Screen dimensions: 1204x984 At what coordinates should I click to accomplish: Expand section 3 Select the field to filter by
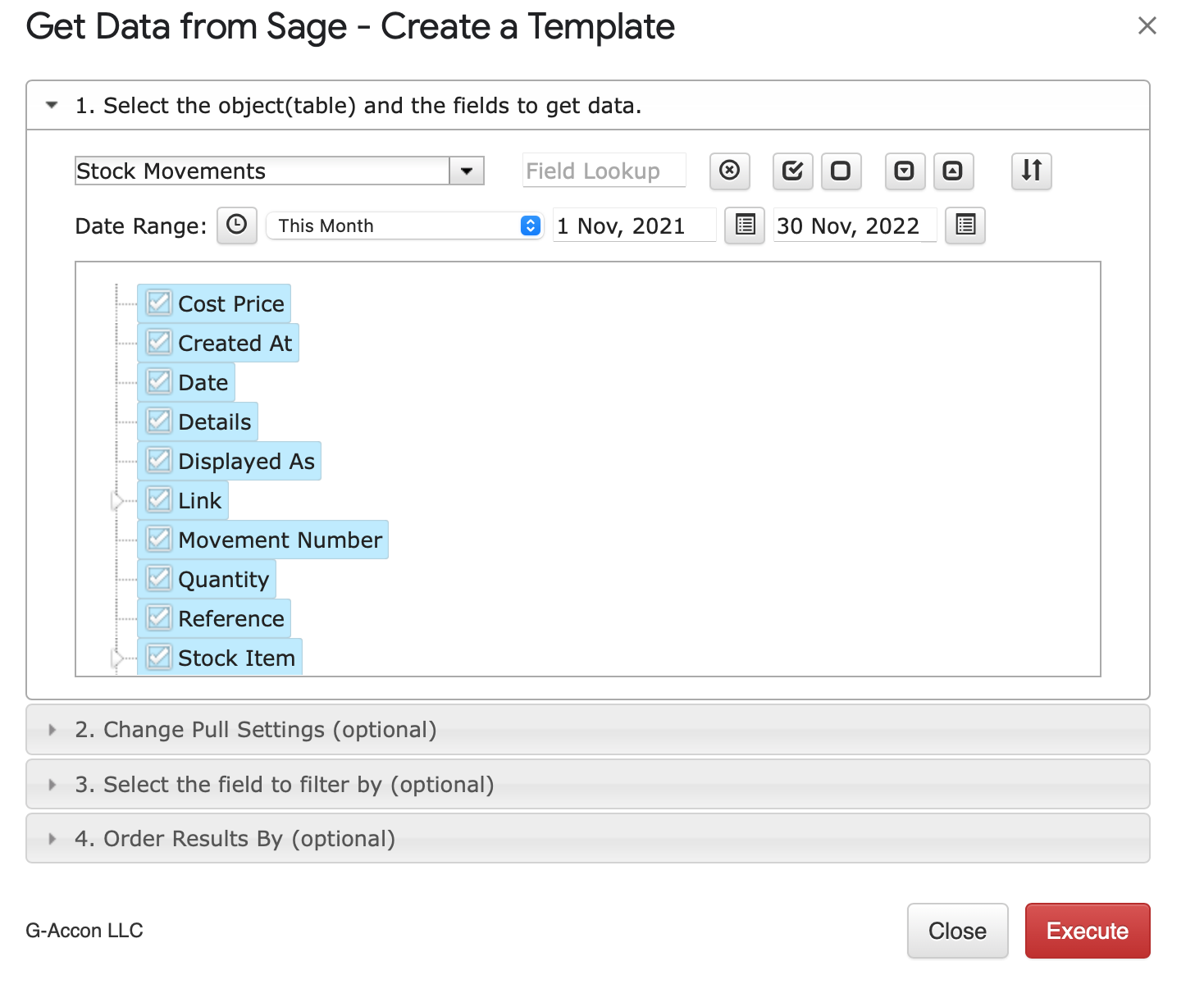588,785
